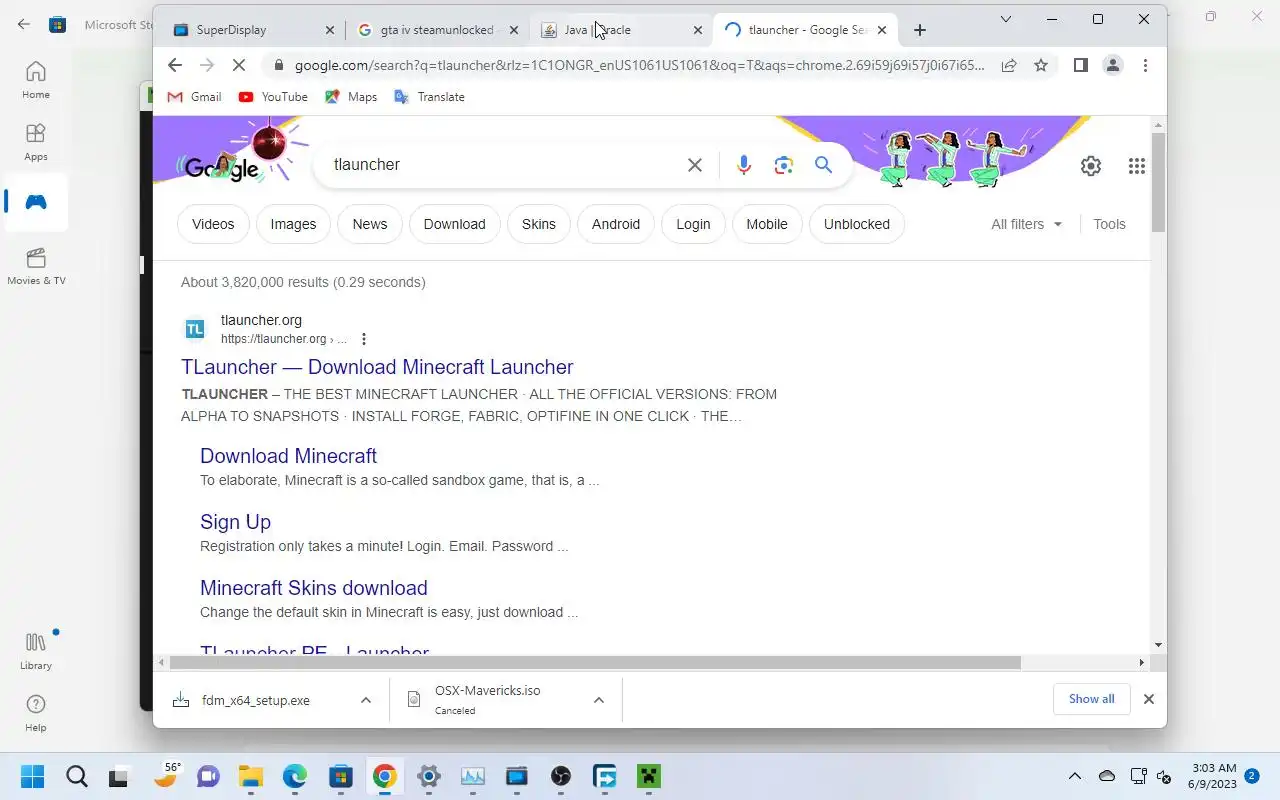
Task: Click the horizontal page scrollbar
Action: pos(595,662)
